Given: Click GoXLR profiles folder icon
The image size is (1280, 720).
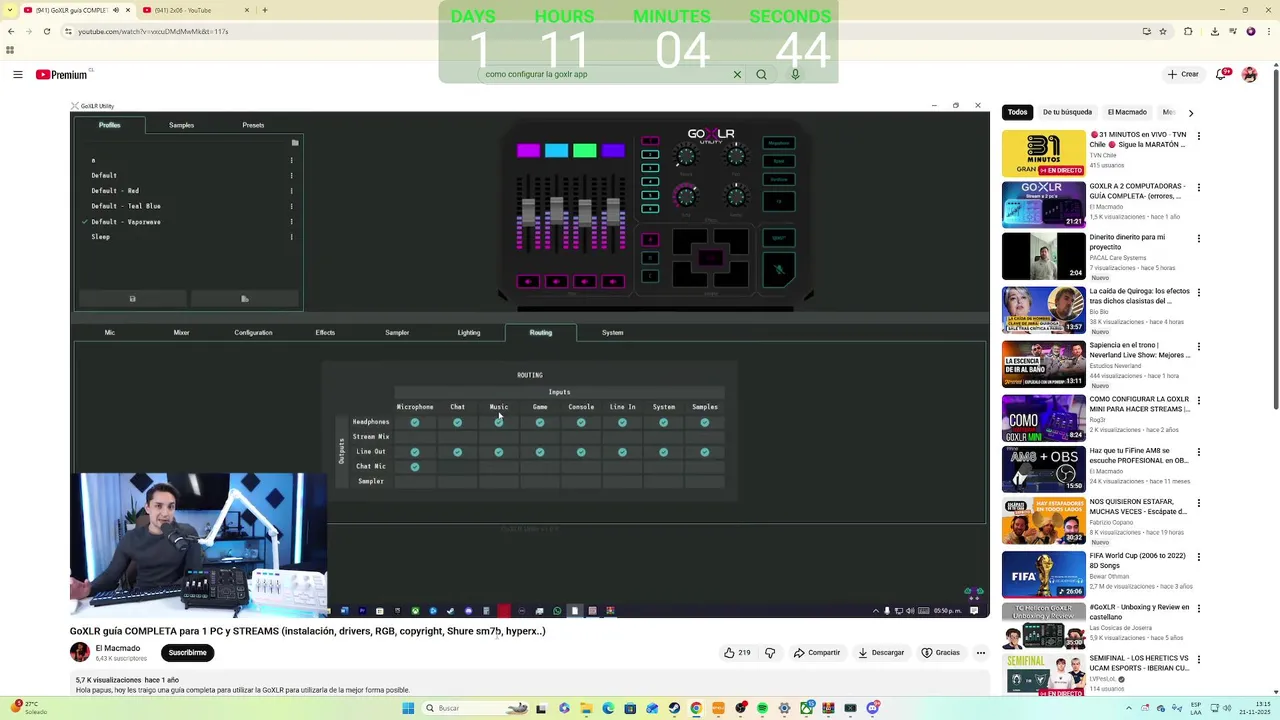Looking at the screenshot, I should [x=294, y=143].
